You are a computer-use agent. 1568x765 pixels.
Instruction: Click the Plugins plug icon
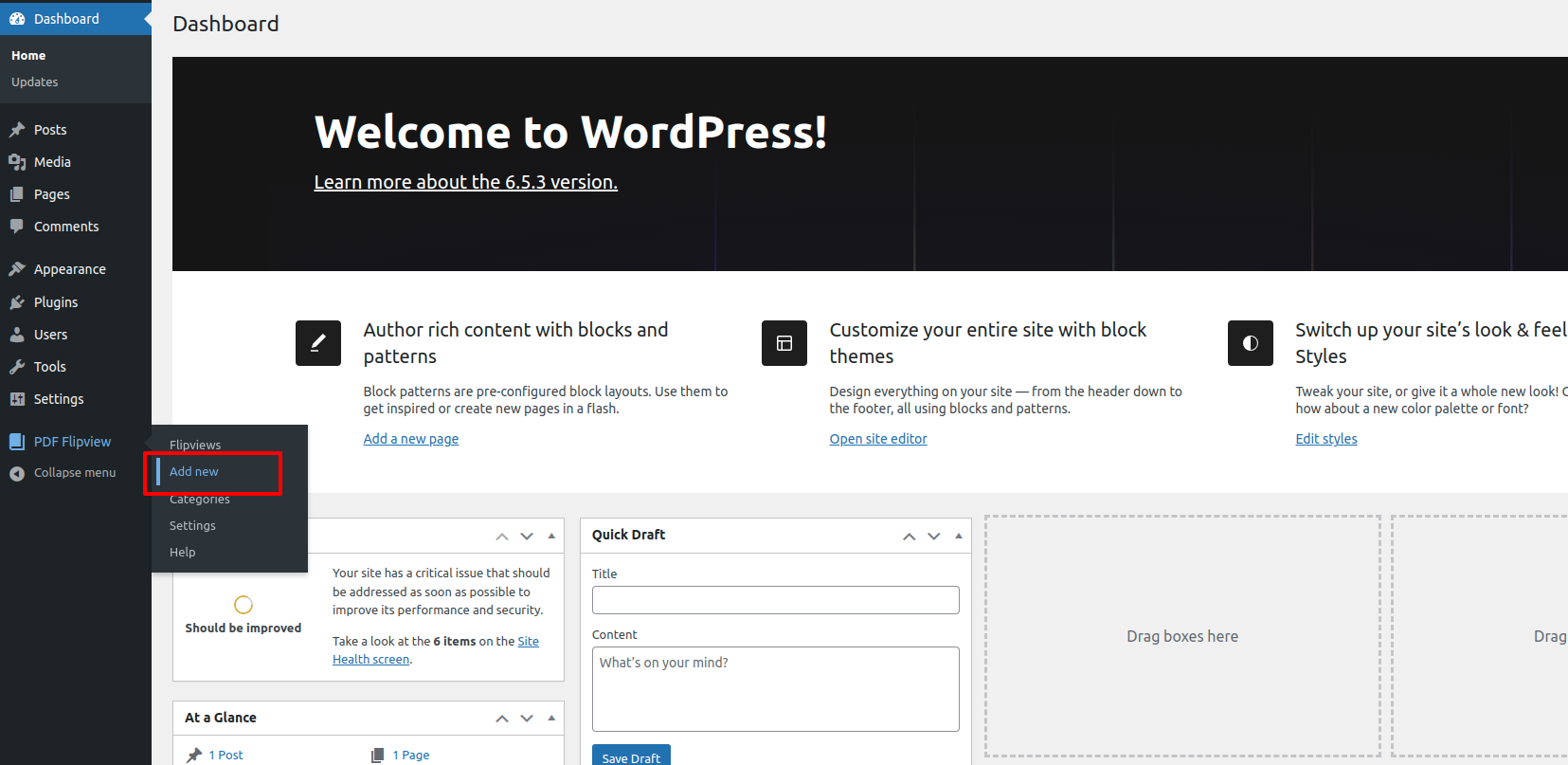coord(17,302)
